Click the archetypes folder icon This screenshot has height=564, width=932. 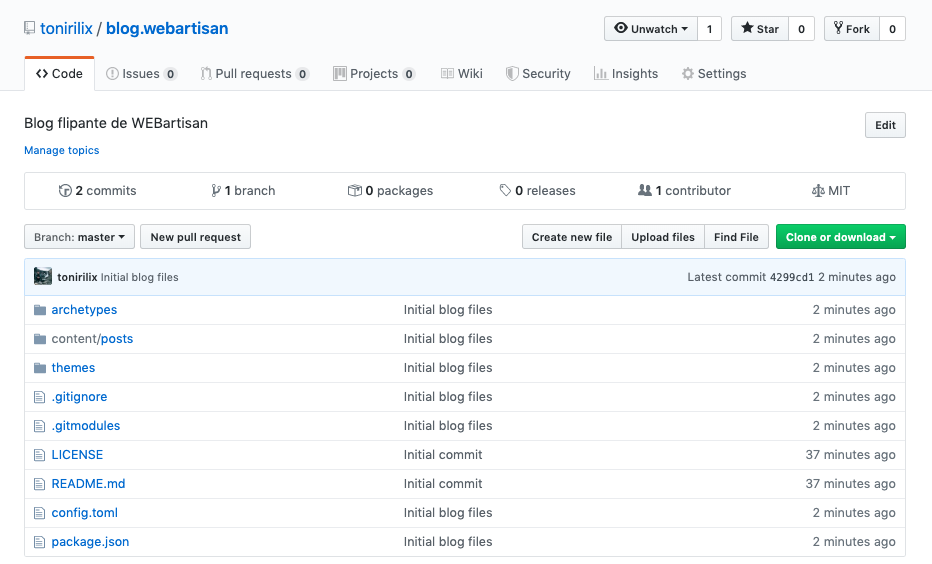(40, 310)
